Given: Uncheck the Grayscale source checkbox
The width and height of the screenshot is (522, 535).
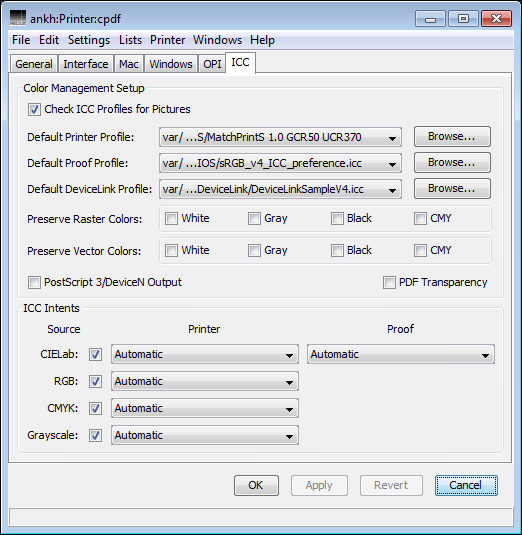Looking at the screenshot, I should coord(95,435).
